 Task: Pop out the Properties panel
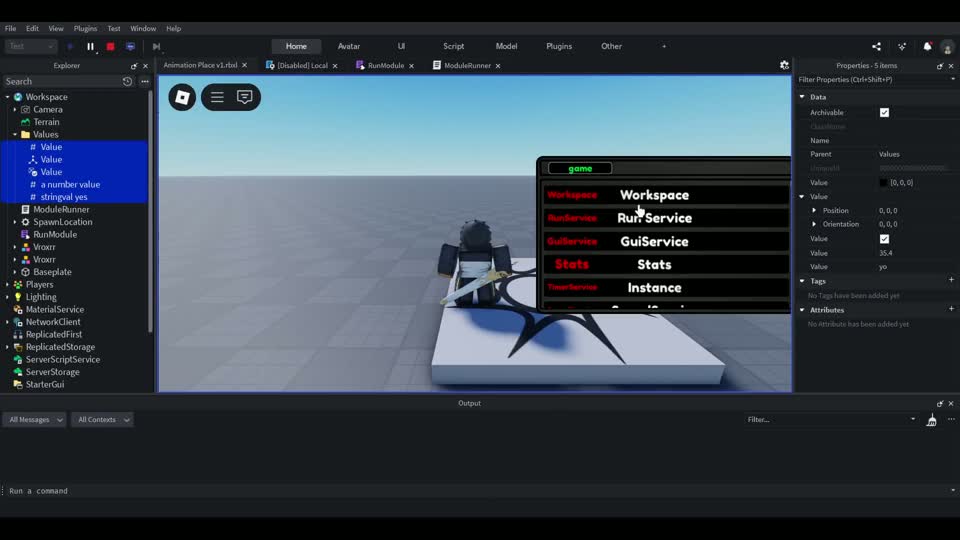(940, 66)
